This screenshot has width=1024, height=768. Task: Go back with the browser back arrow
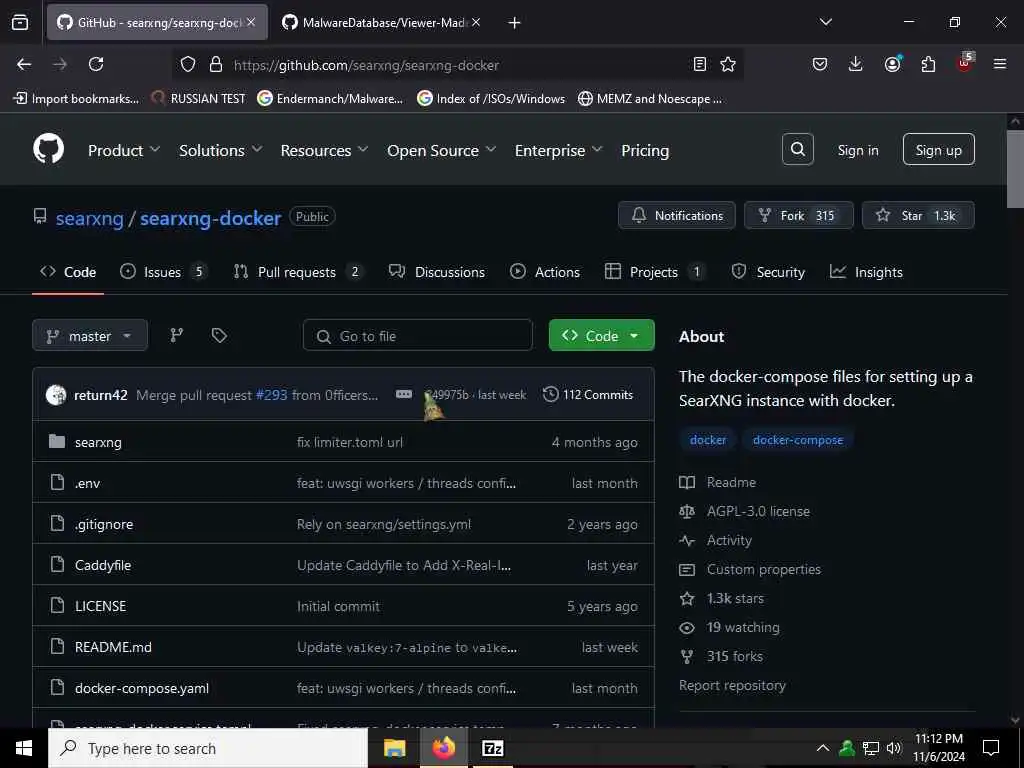(x=24, y=64)
